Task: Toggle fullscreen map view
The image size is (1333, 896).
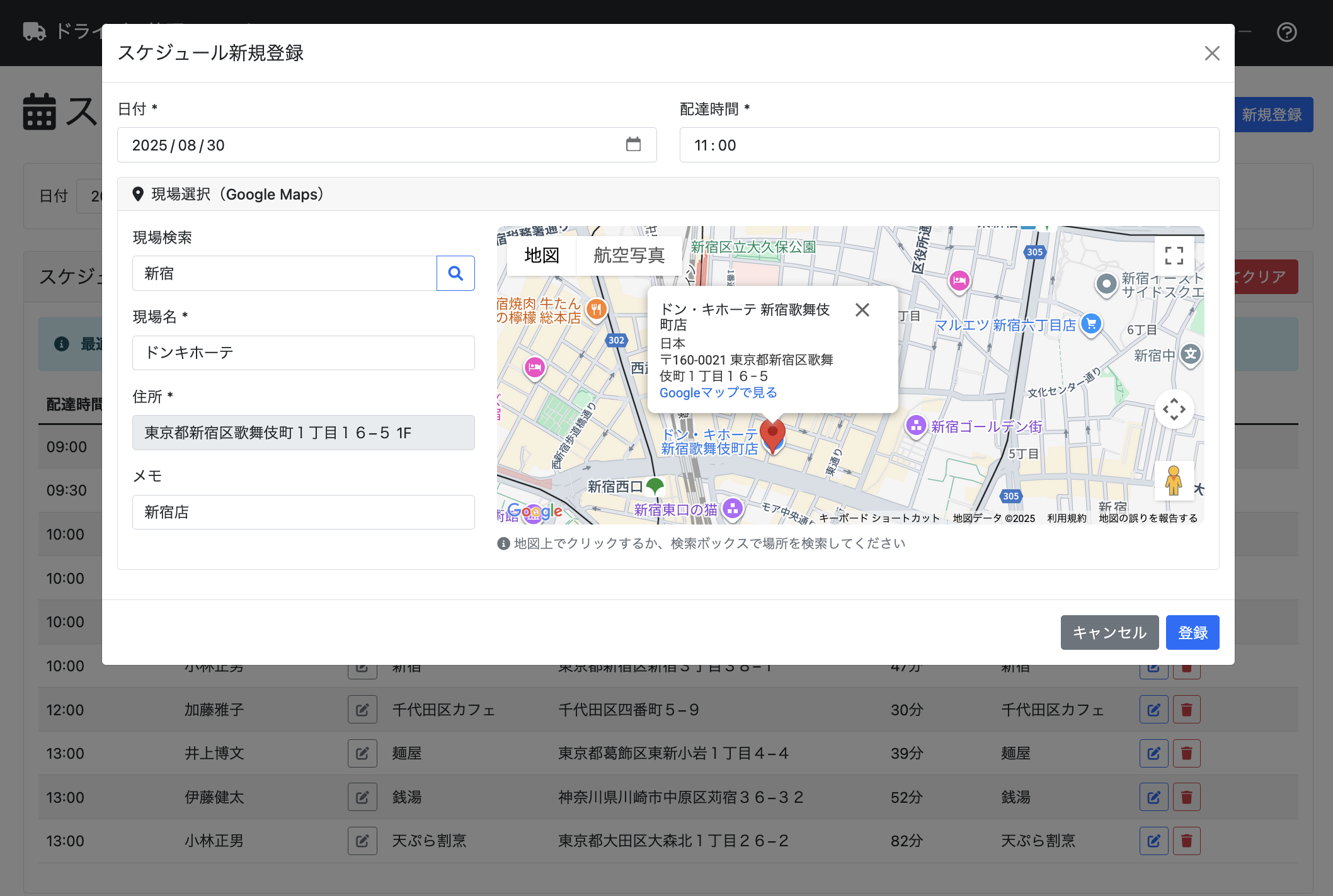Action: pyautogui.click(x=1174, y=256)
